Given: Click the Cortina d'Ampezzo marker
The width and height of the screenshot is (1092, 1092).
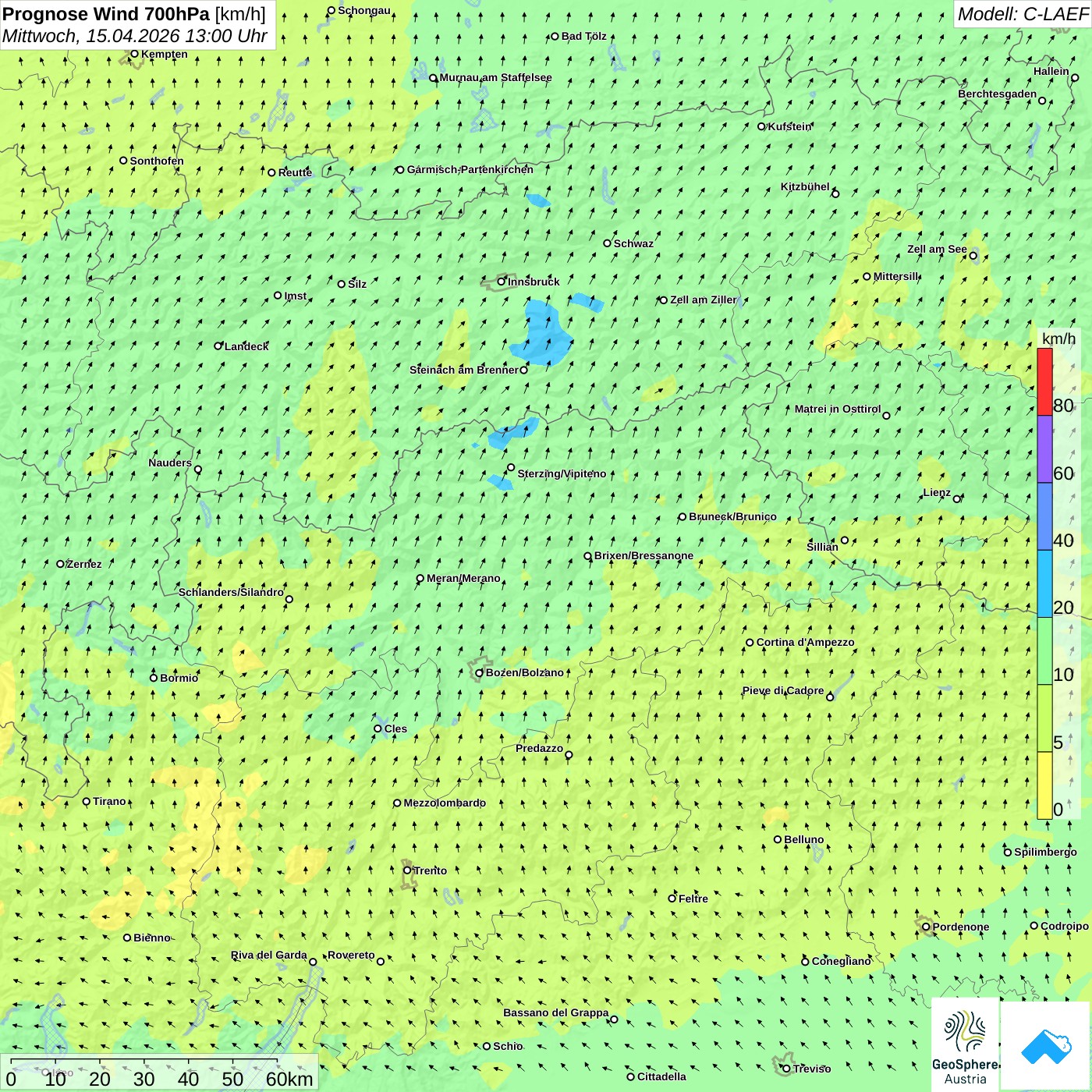Looking at the screenshot, I should coord(750,643).
